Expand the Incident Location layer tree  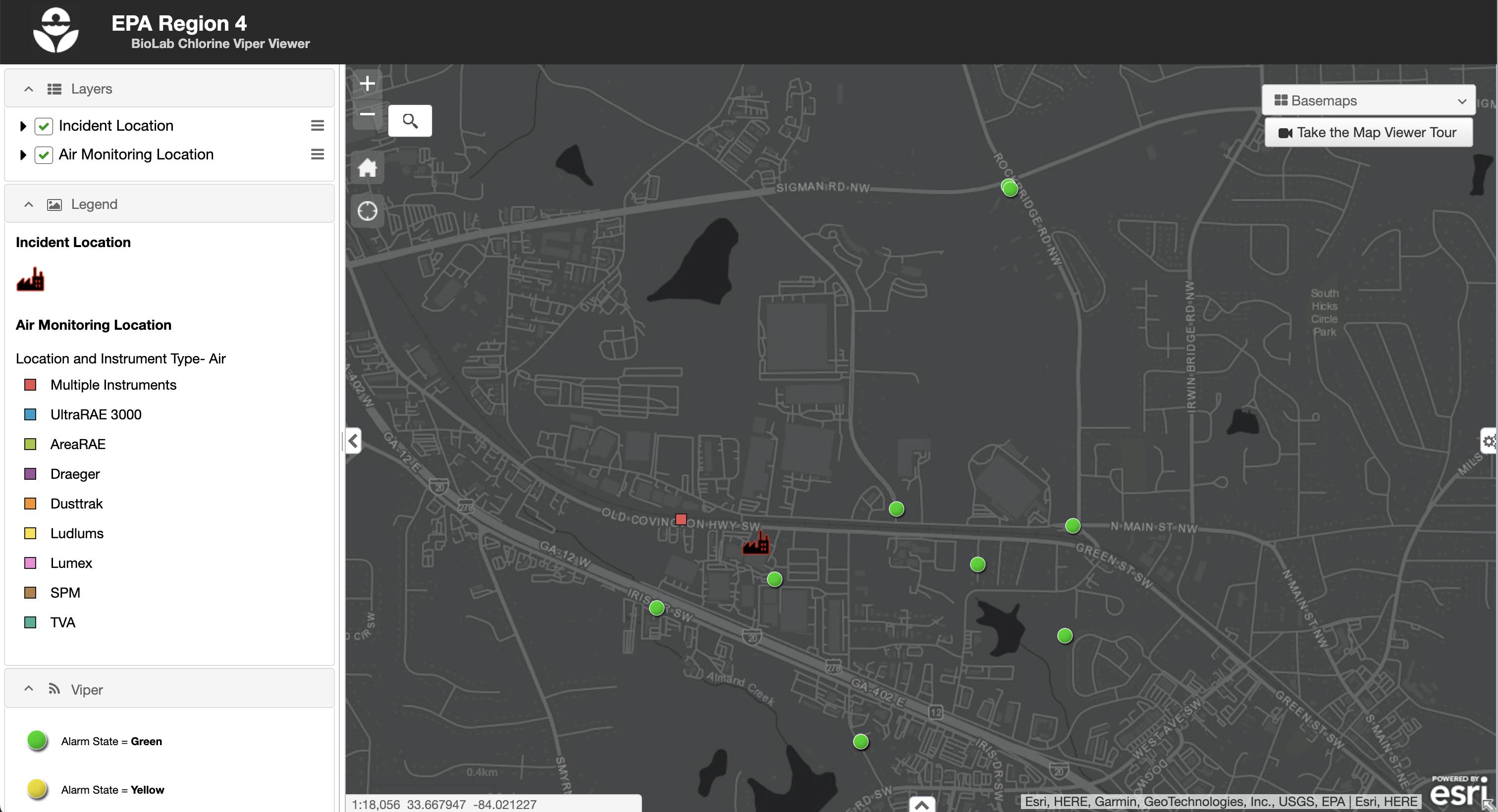[23, 126]
